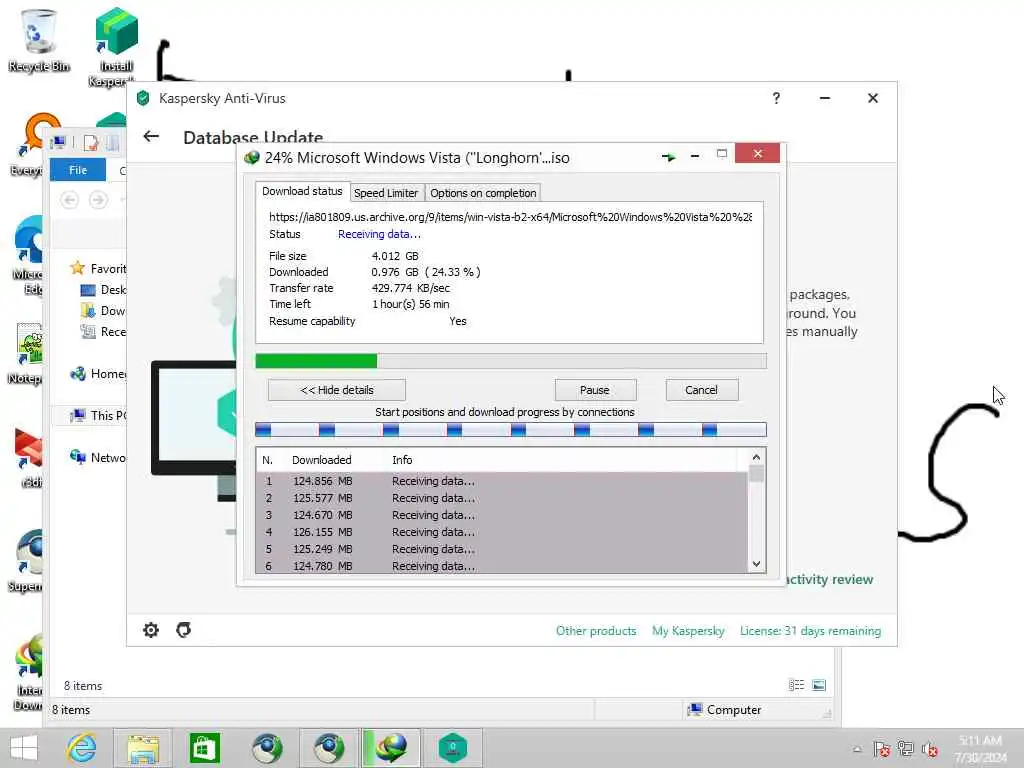Click the green download progress bar
Viewport: 1024px width, 768px height.
click(x=511, y=361)
